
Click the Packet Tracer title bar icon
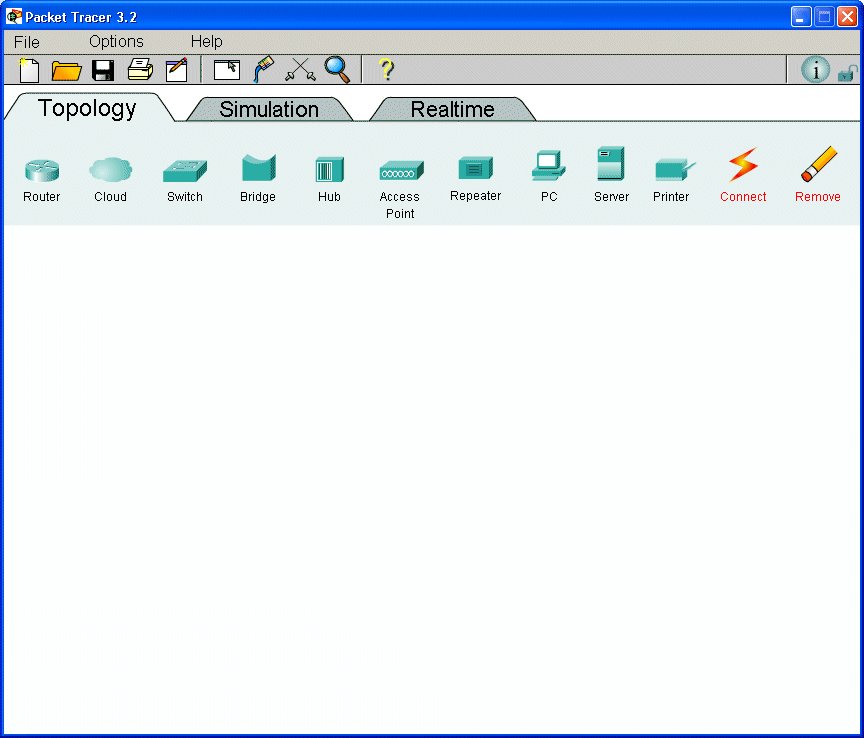point(14,17)
